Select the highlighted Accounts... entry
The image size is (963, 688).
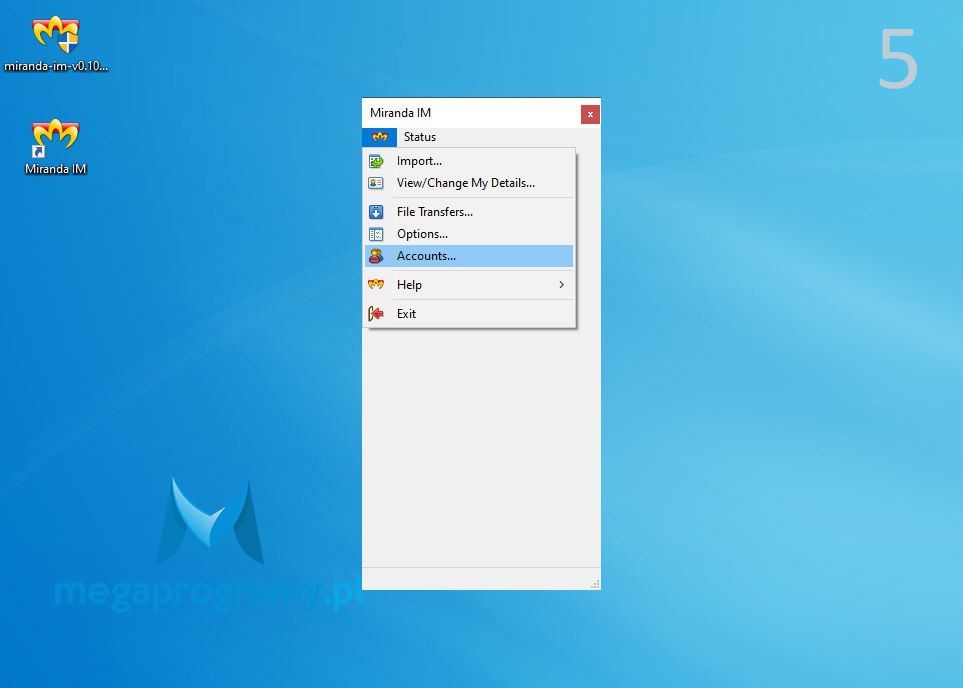click(x=469, y=256)
